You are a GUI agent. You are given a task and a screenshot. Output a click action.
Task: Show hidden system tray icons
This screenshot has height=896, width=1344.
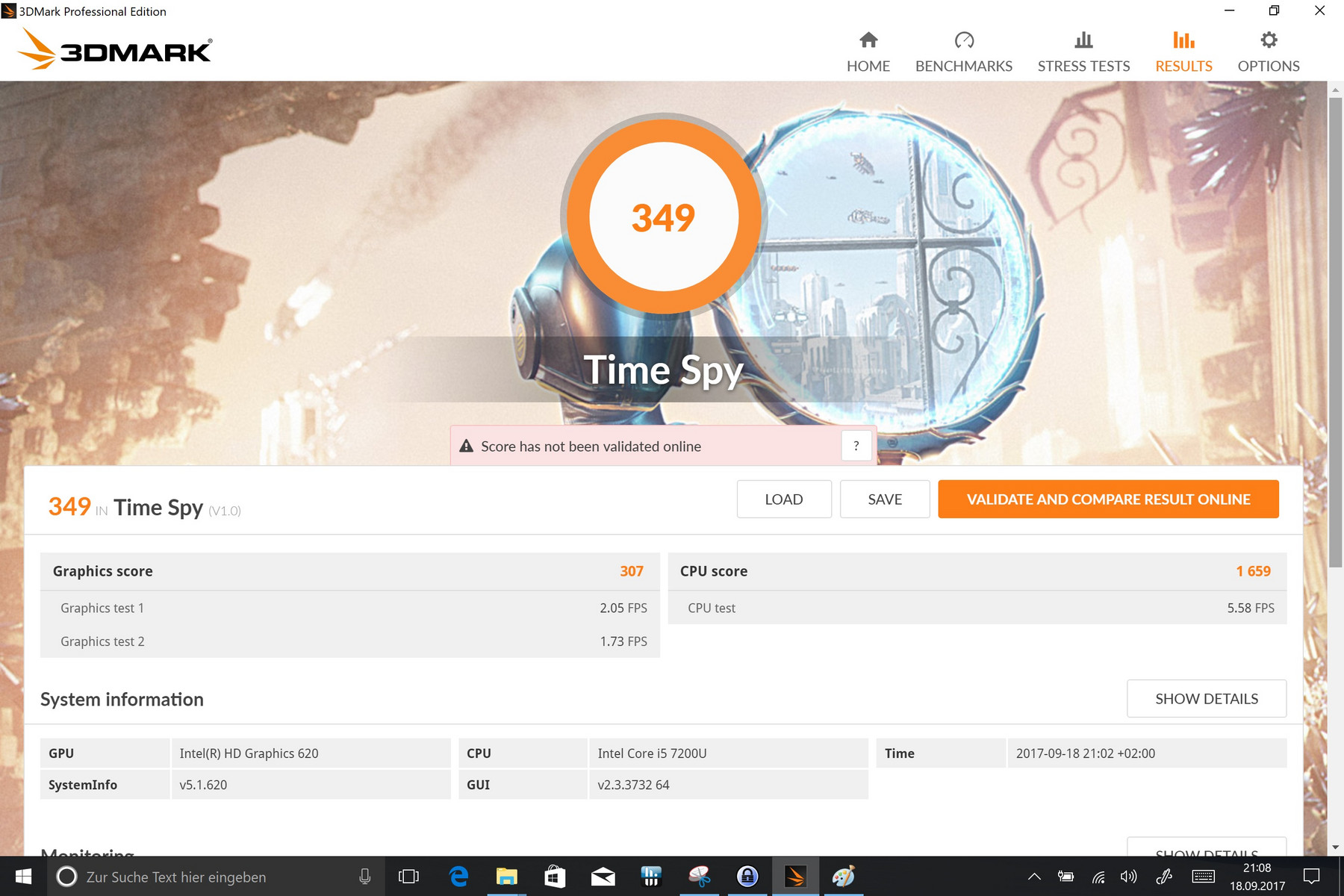click(x=1034, y=877)
